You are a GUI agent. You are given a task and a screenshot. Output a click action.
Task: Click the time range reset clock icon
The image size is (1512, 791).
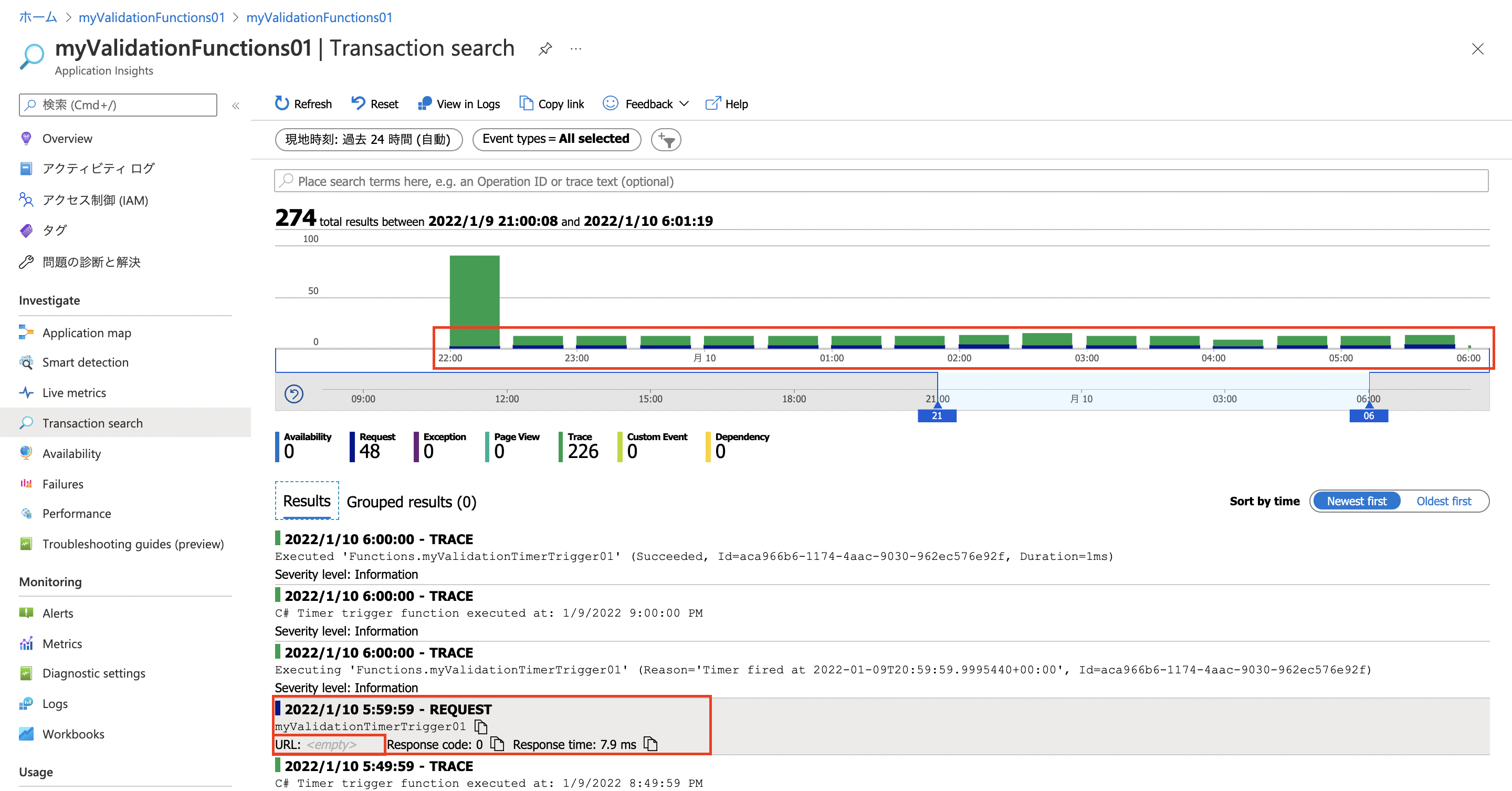click(293, 393)
